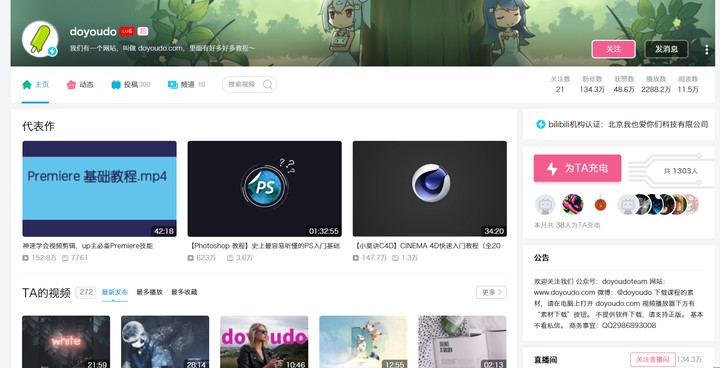Image resolution: width=720 pixels, height=368 pixels.
Task: Switch to the 主页 tab
Action: (x=35, y=85)
